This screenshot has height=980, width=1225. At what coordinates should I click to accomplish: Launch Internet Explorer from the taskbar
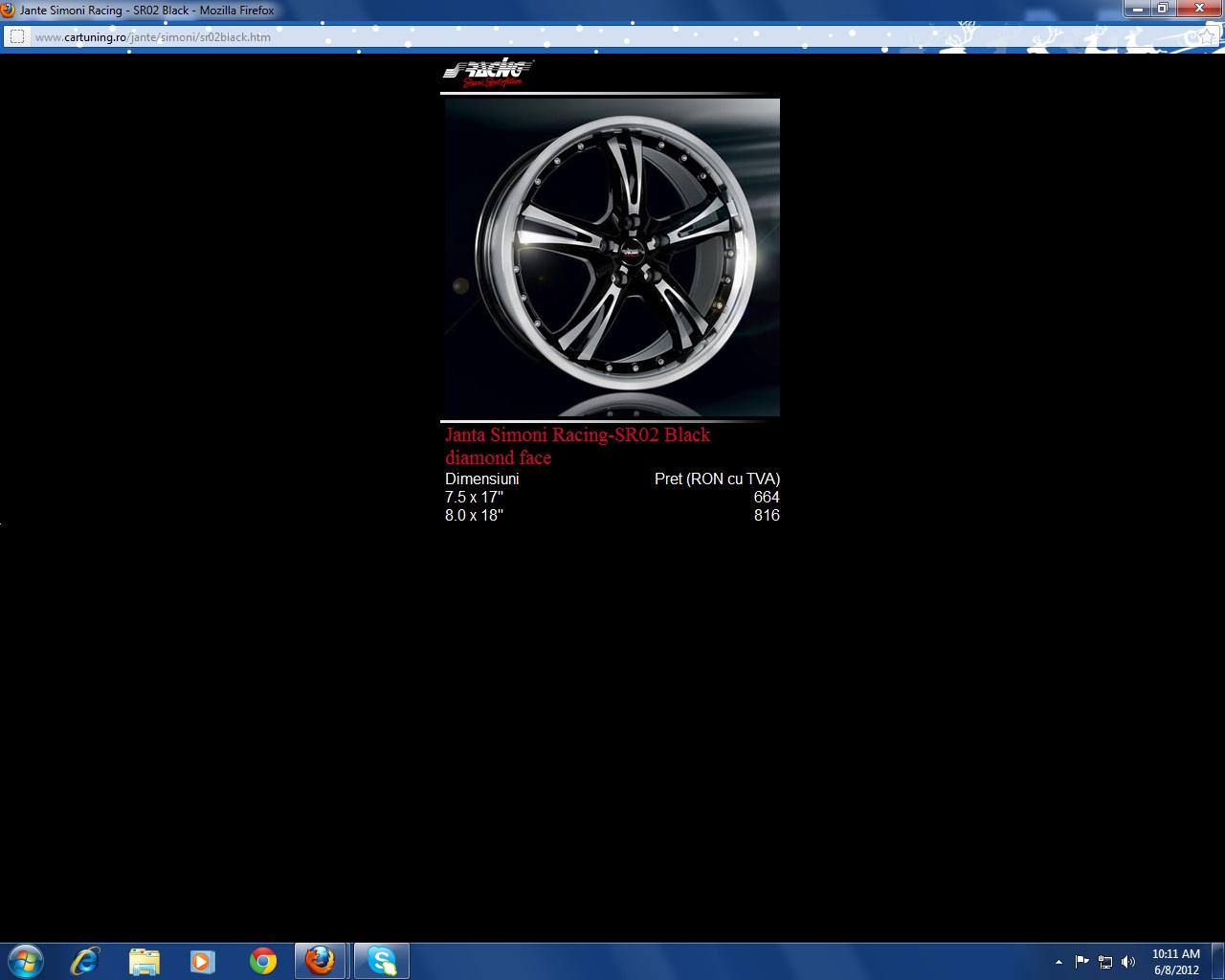pyautogui.click(x=85, y=961)
